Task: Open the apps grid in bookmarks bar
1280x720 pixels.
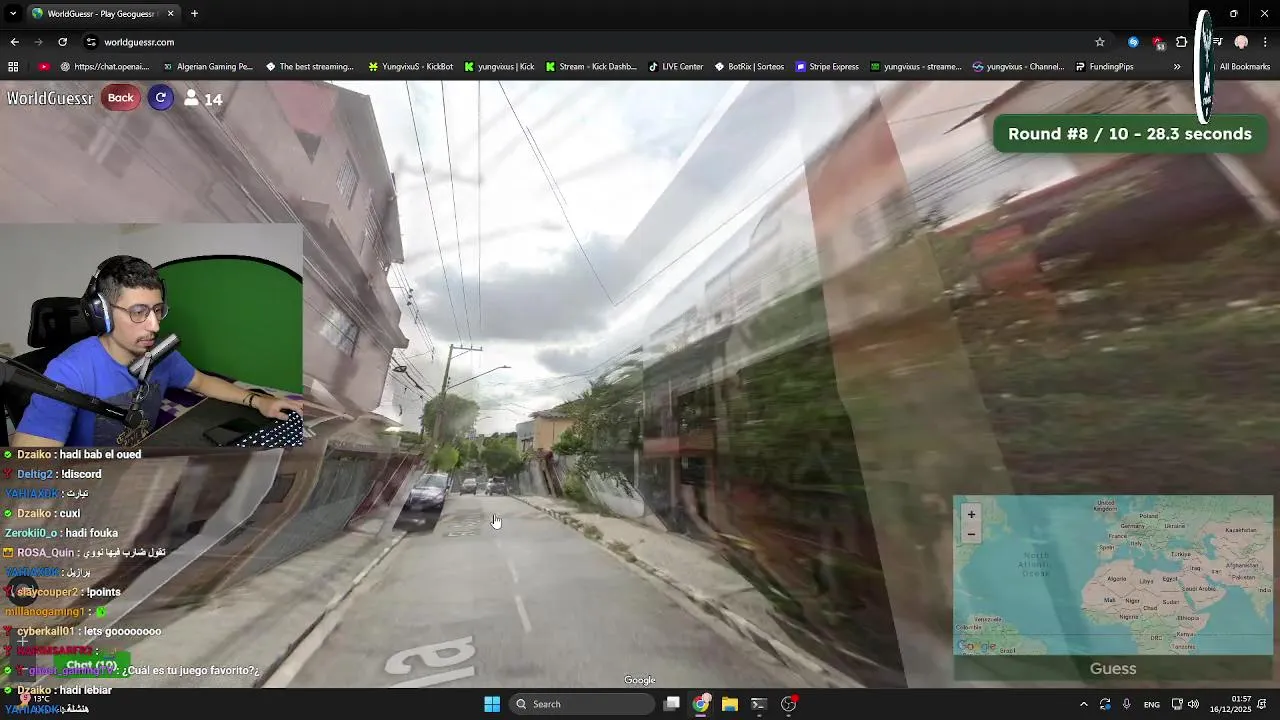Action: click(x=13, y=67)
